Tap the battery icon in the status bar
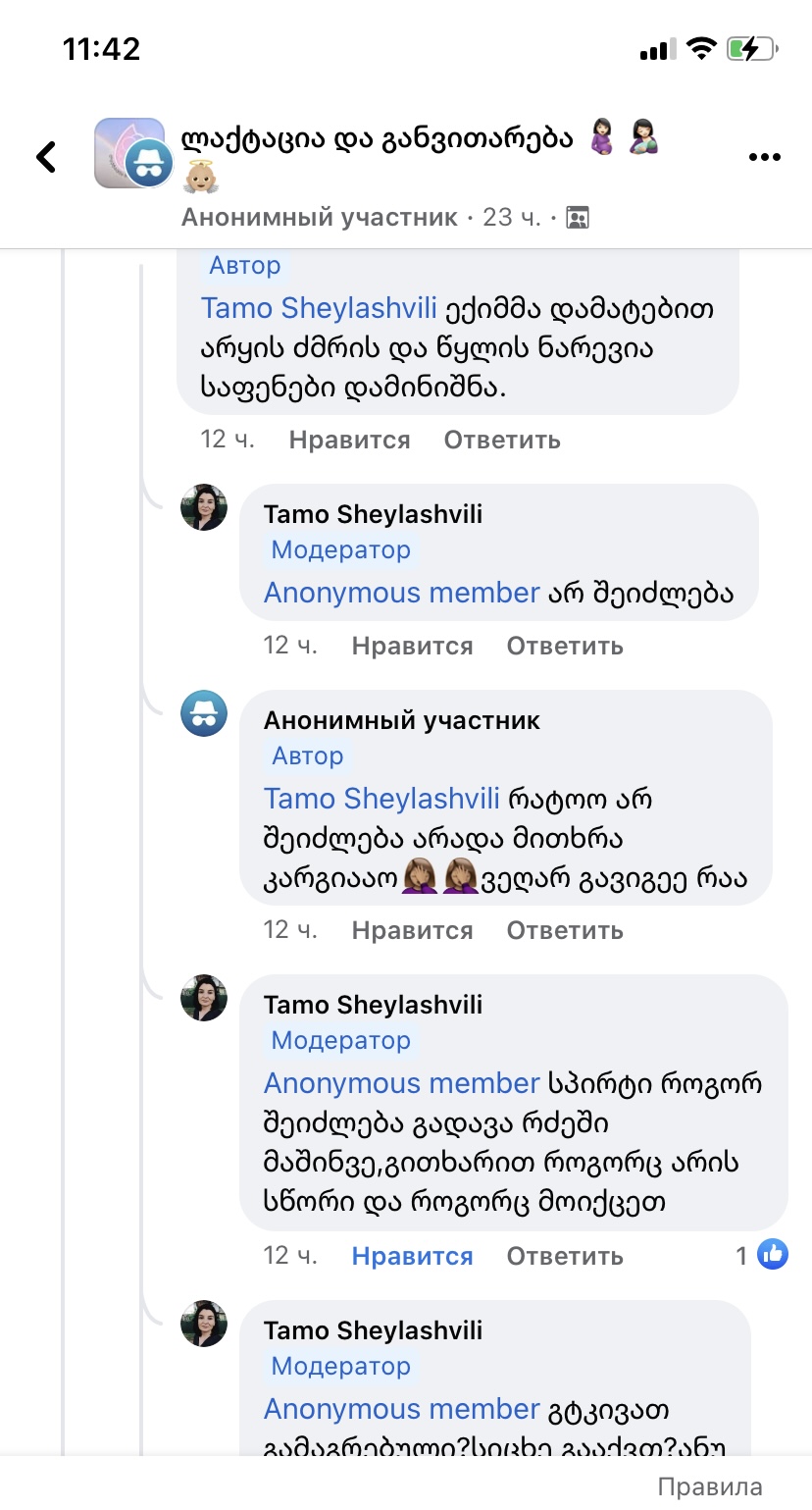This screenshot has width=812, height=1510. point(752,49)
